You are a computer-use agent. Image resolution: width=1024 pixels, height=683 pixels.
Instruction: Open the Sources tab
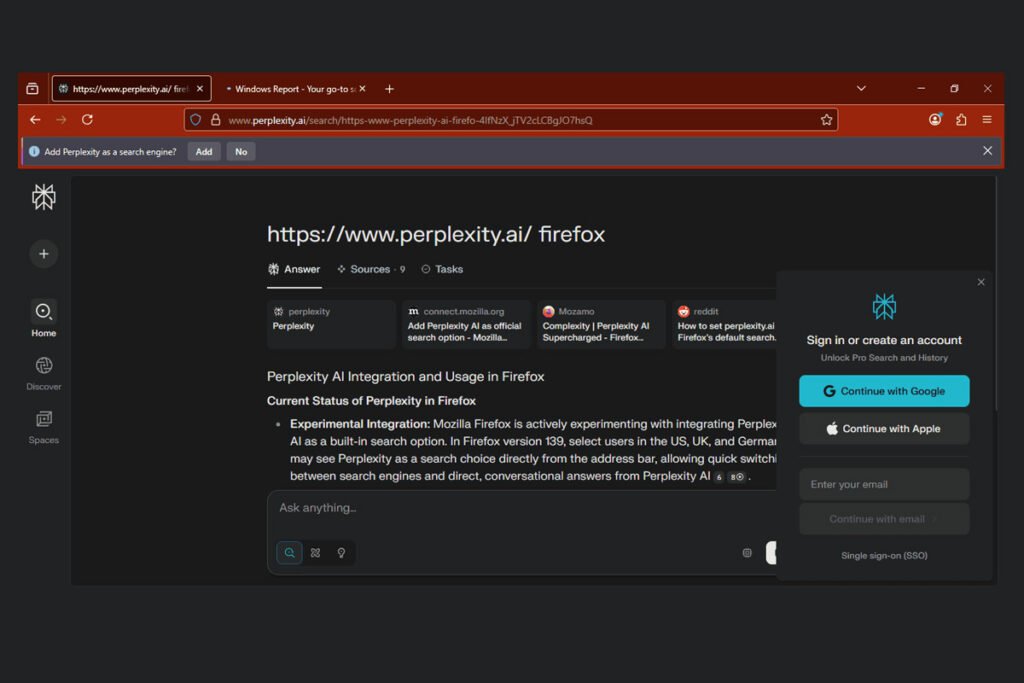[371, 269]
